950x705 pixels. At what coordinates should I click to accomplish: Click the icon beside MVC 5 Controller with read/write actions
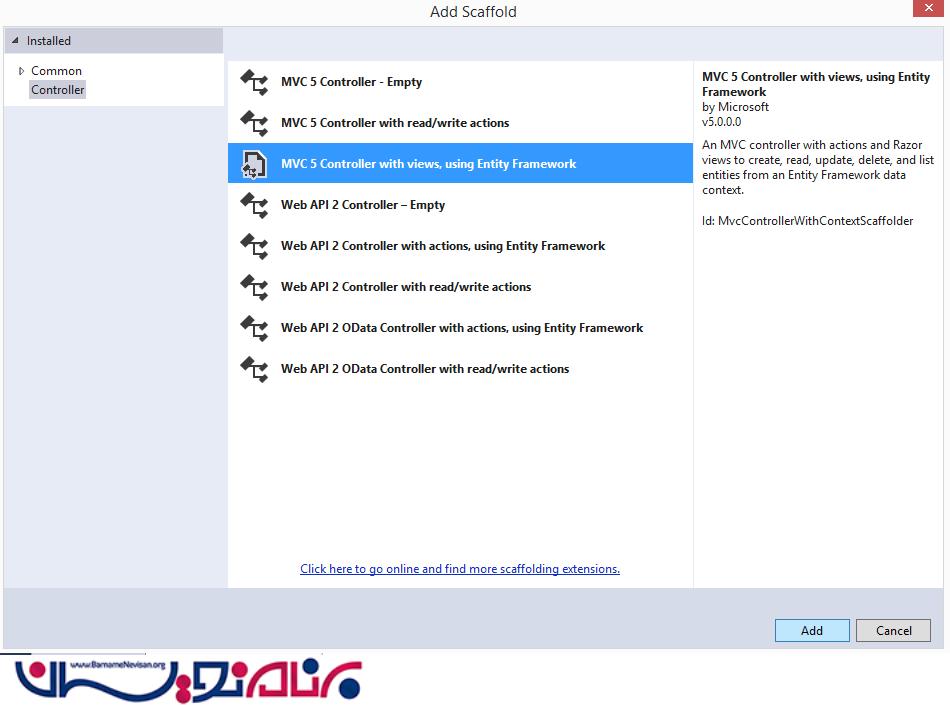coord(254,123)
